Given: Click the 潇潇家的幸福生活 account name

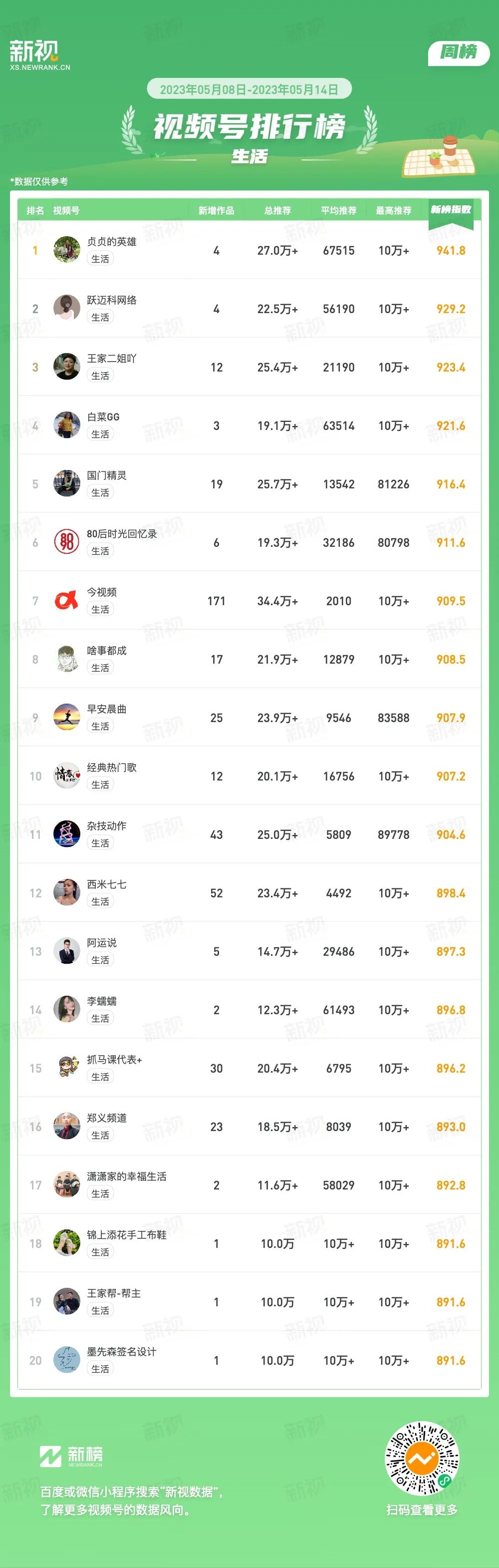Looking at the screenshot, I should click(x=127, y=1176).
